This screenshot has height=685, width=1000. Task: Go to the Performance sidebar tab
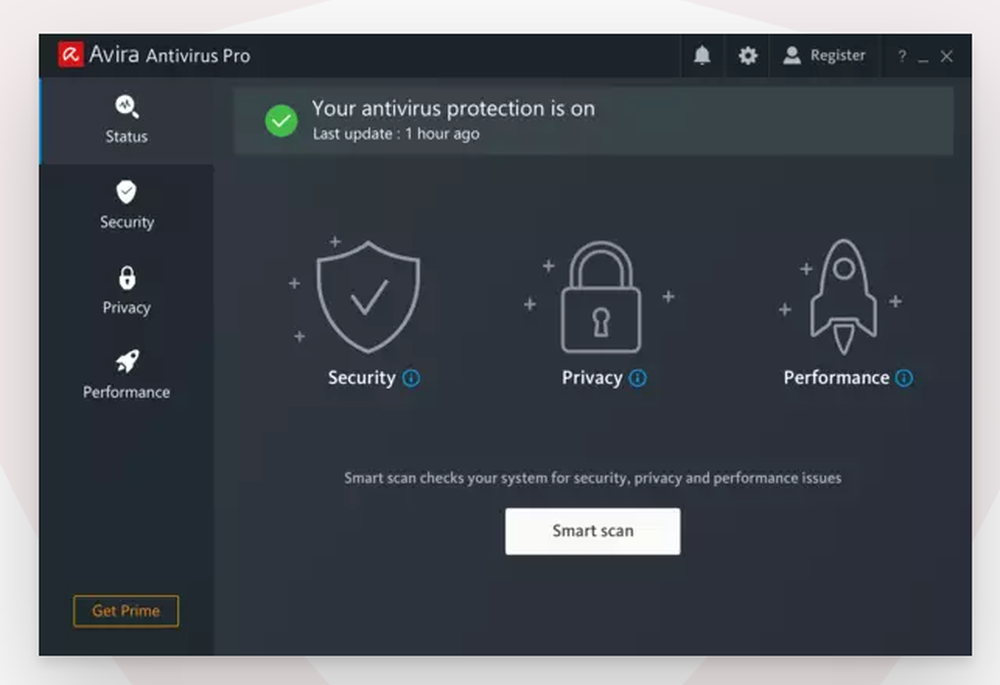126,375
